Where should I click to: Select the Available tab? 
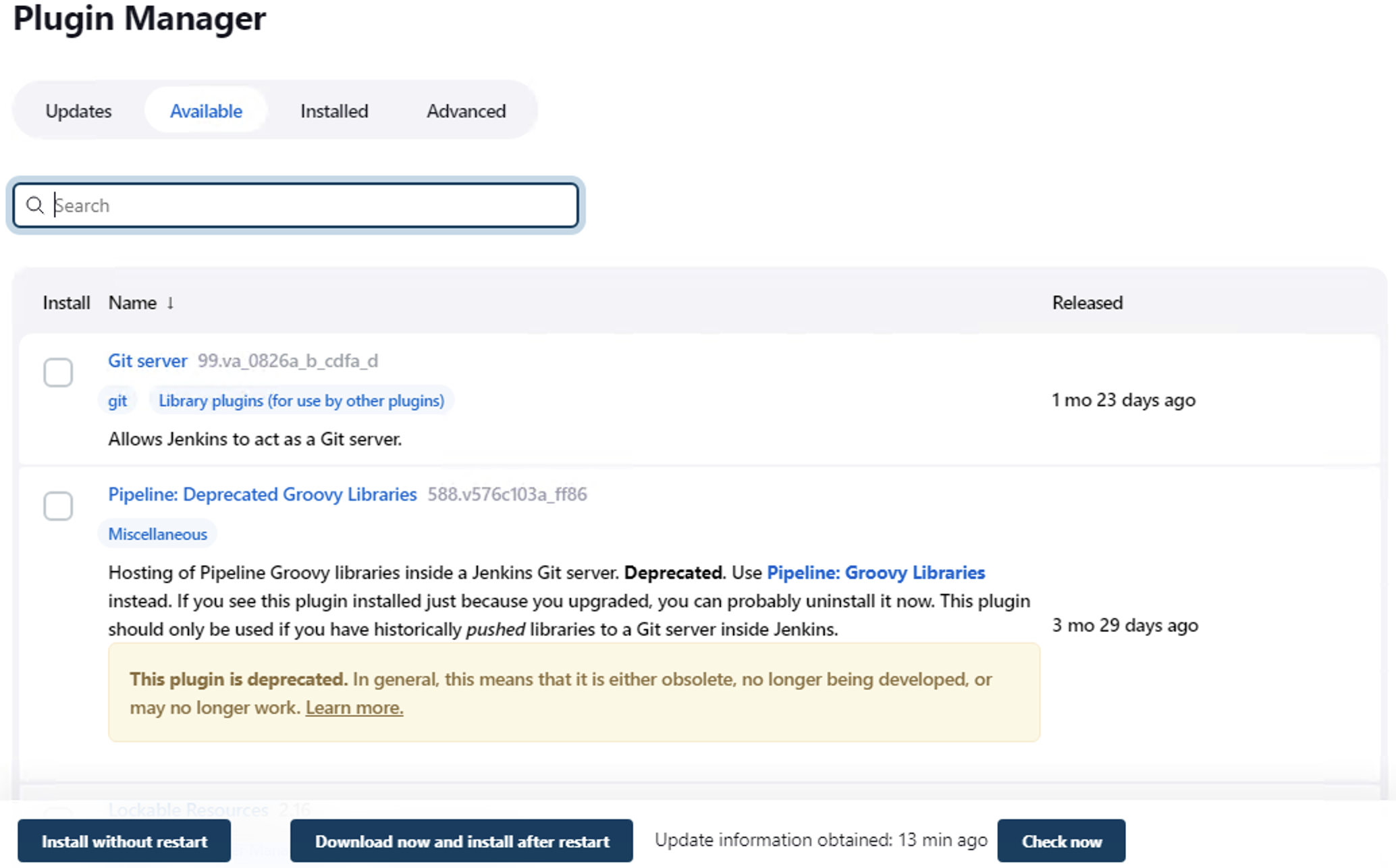[206, 111]
